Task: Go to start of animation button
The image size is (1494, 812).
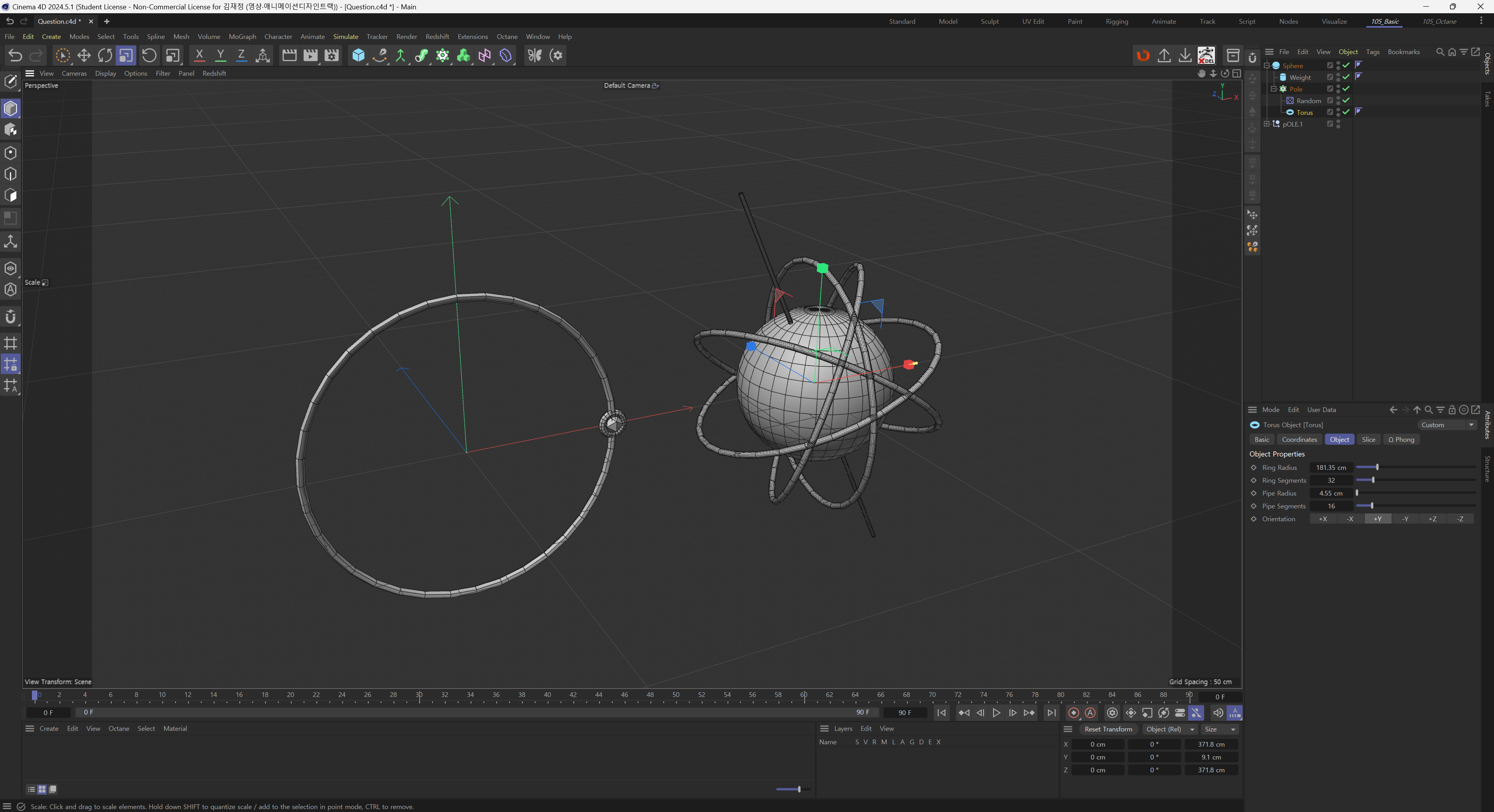Action: (941, 713)
